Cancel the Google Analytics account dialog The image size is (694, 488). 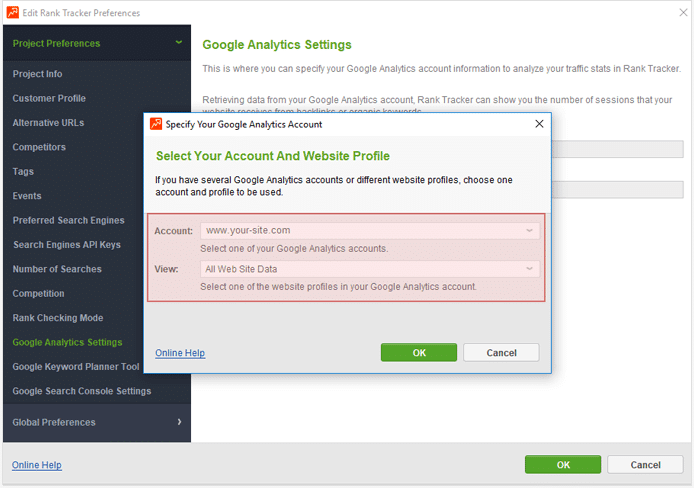click(x=501, y=353)
